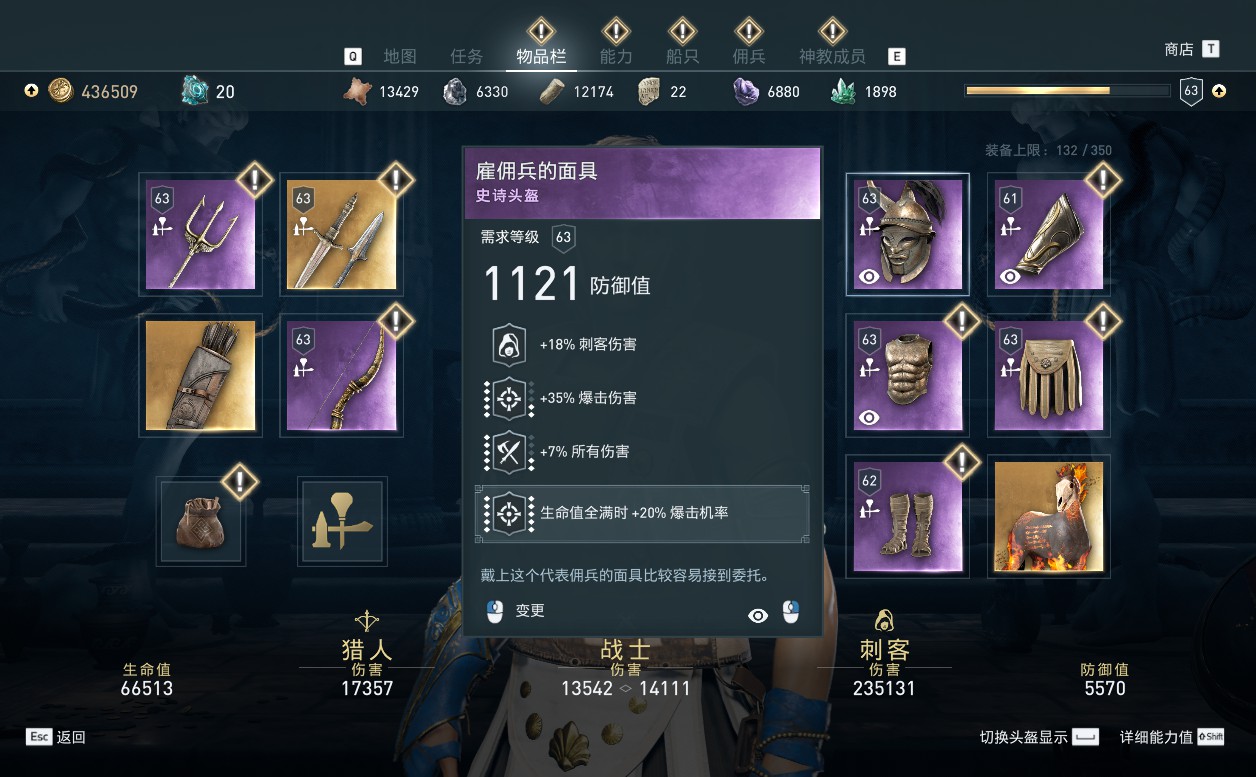Select the trident spear weapon slot

coord(200,235)
